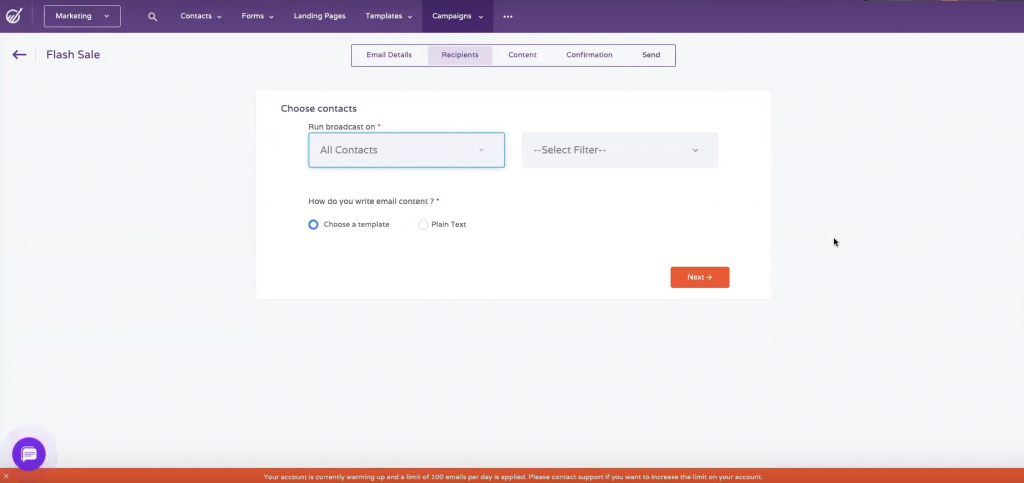1024x483 pixels.
Task: Open the Campaigns menu
Action: (457, 17)
